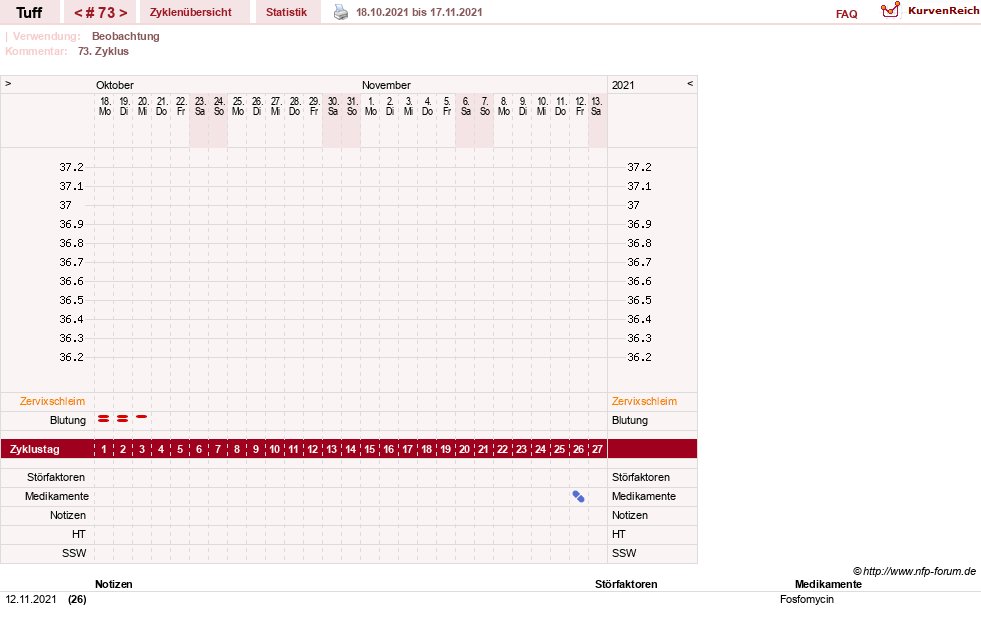Click the left SSW row label

tap(74, 554)
